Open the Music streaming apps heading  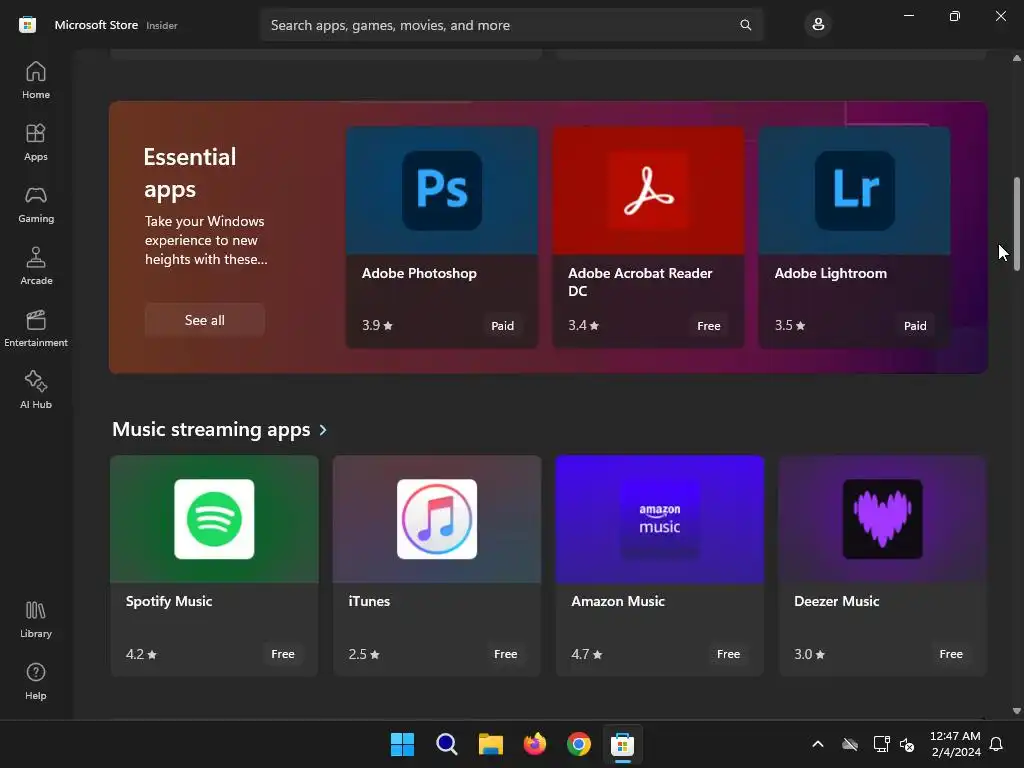click(211, 430)
